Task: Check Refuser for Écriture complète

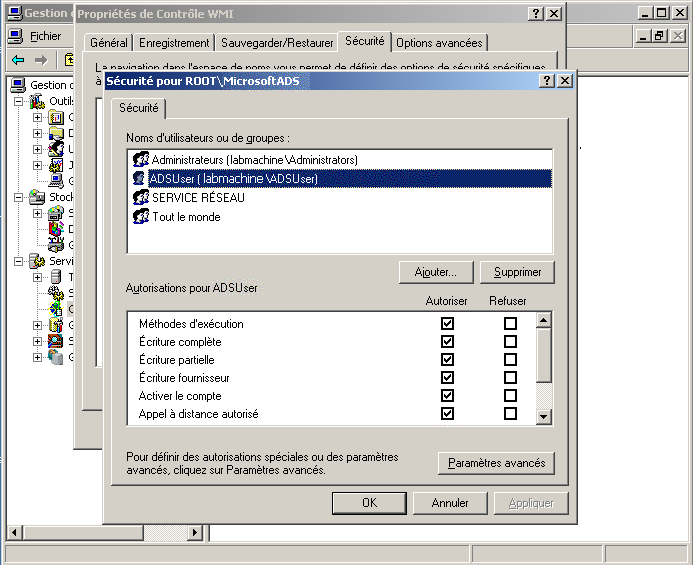Action: [x=510, y=341]
